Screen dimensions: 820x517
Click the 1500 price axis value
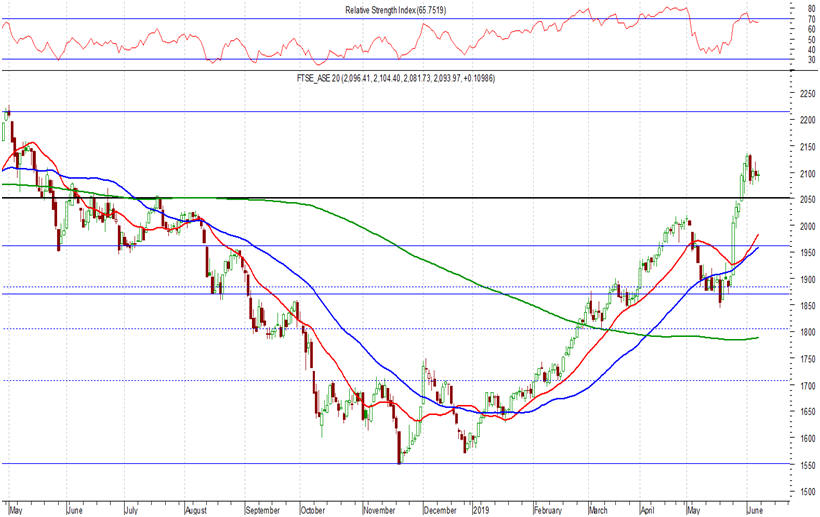(807, 492)
